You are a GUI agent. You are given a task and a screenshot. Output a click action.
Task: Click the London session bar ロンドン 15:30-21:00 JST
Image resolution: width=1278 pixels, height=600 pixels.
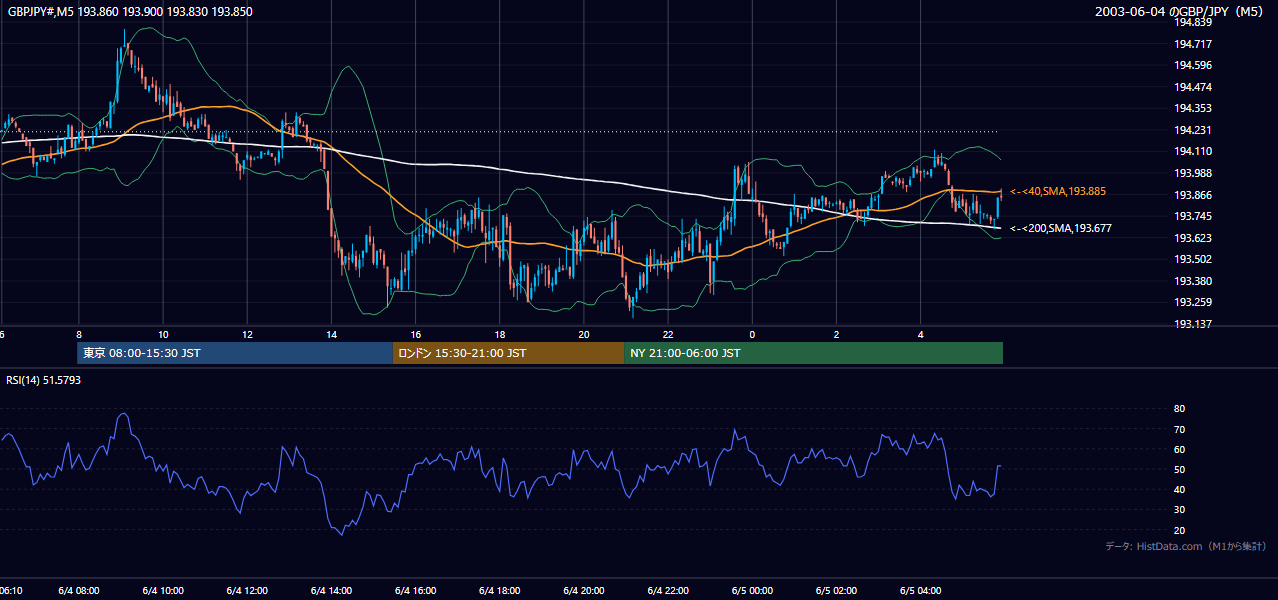[x=508, y=353]
